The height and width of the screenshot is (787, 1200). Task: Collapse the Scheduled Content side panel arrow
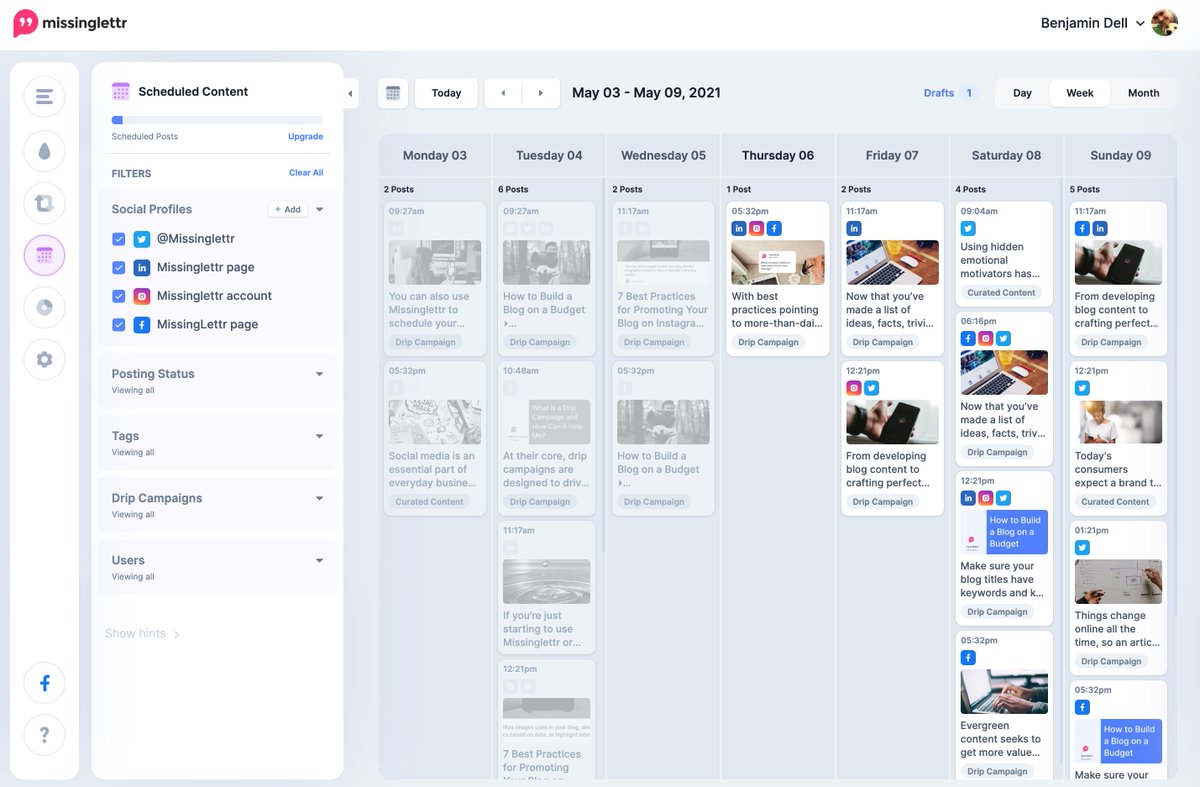pyautogui.click(x=350, y=93)
